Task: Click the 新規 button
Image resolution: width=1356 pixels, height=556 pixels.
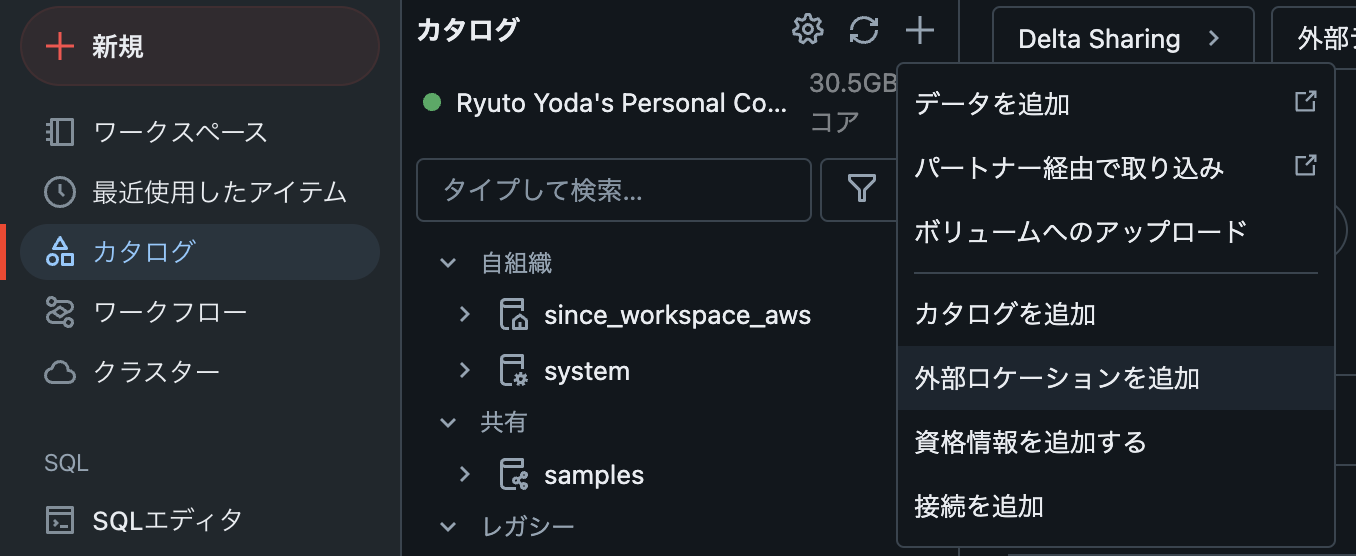Action: 200,46
